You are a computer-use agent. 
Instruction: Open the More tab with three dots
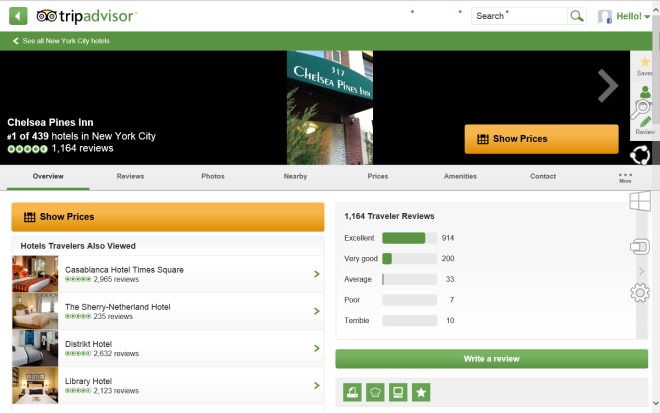[625, 178]
